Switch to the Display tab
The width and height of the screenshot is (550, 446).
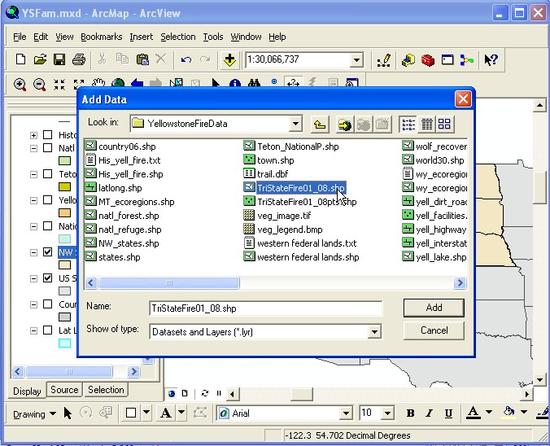pyautogui.click(x=27, y=391)
